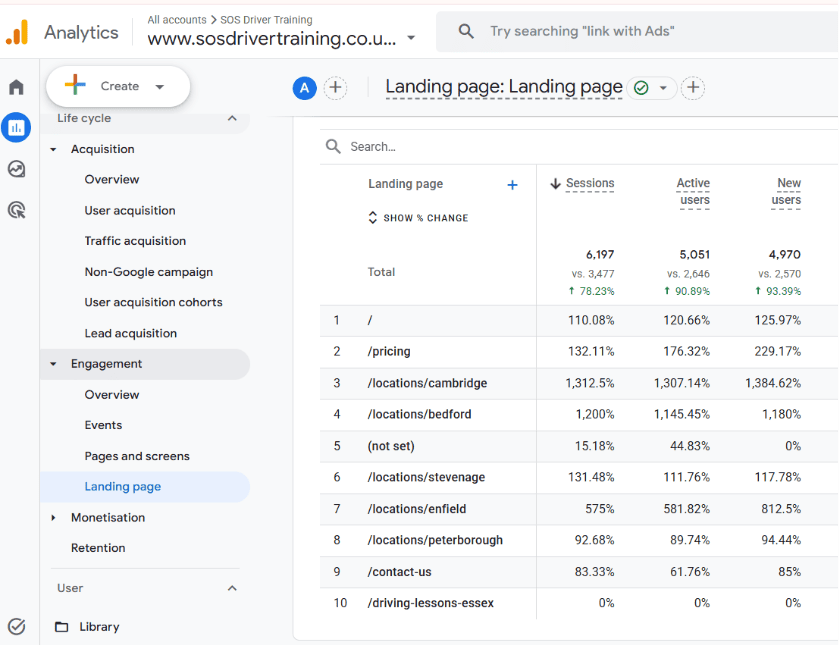Open Lead acquisition report

coord(130,333)
